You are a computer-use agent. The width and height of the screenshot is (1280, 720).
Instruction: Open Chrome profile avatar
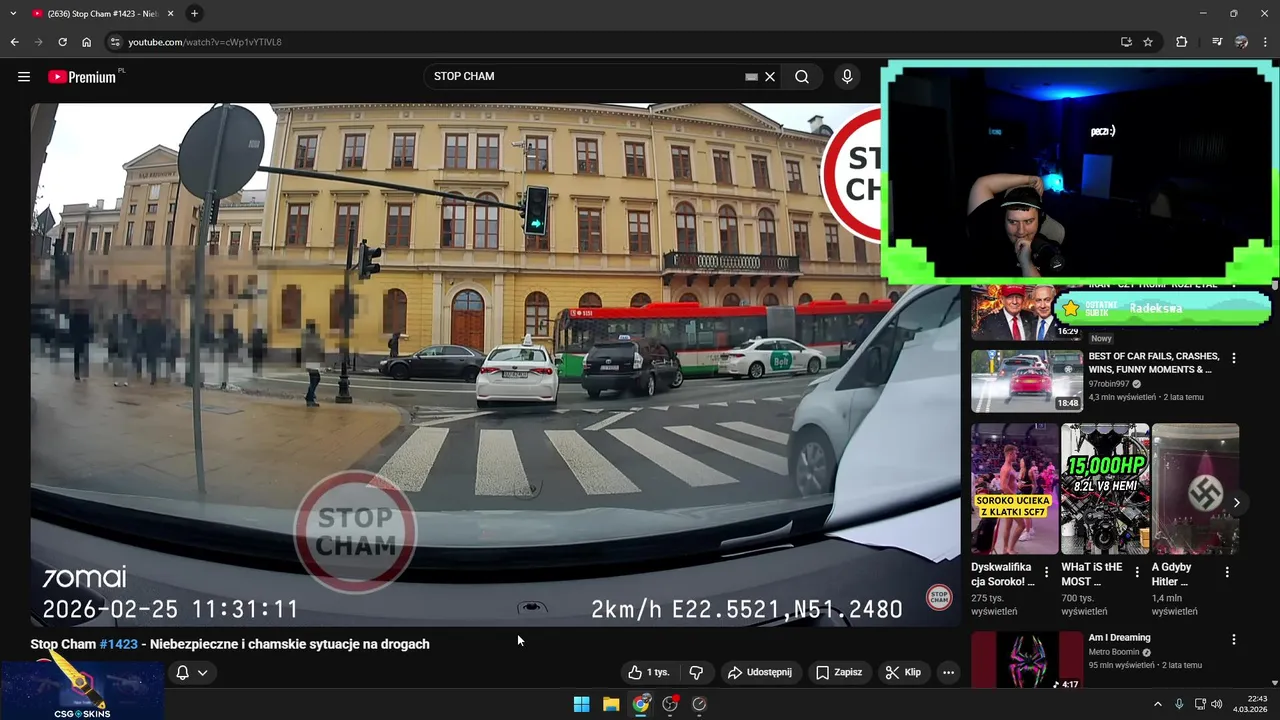[x=1241, y=42]
